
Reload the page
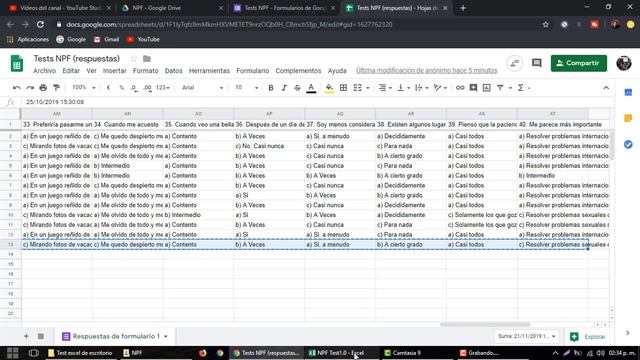point(40,24)
